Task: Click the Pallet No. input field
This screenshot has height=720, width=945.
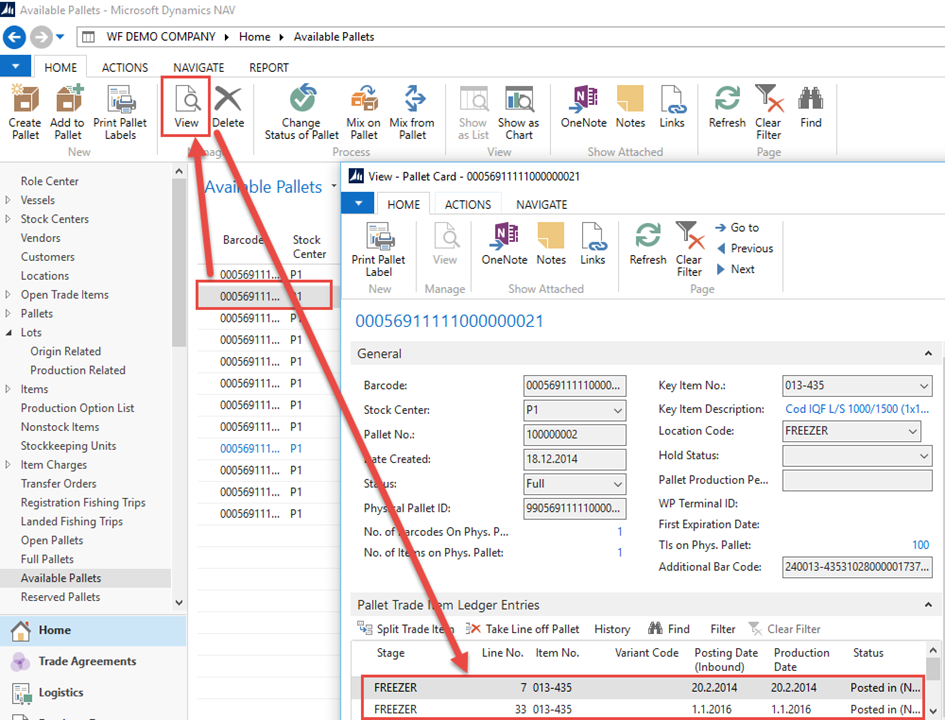Action: point(574,435)
